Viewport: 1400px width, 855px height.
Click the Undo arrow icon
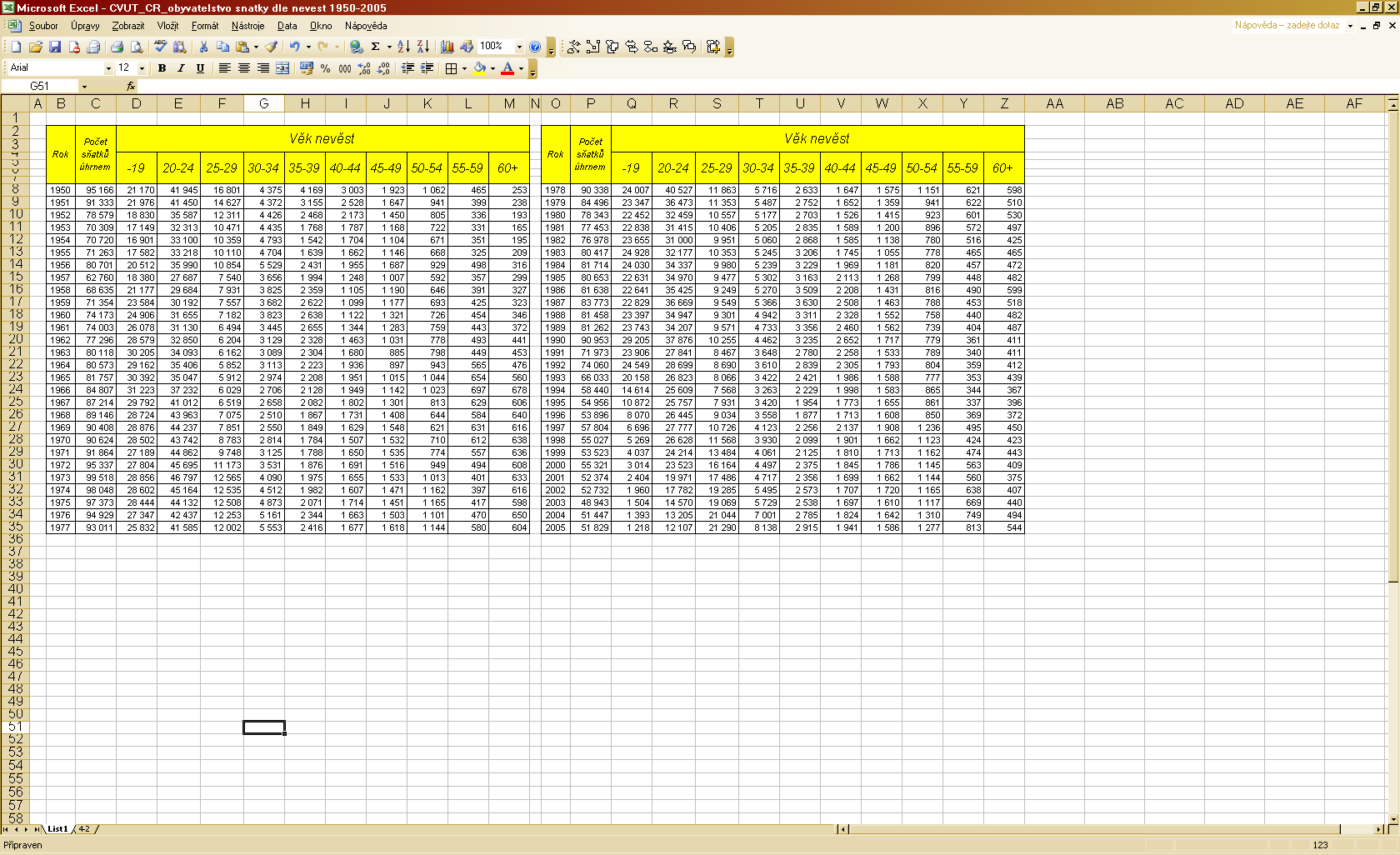tap(294, 47)
